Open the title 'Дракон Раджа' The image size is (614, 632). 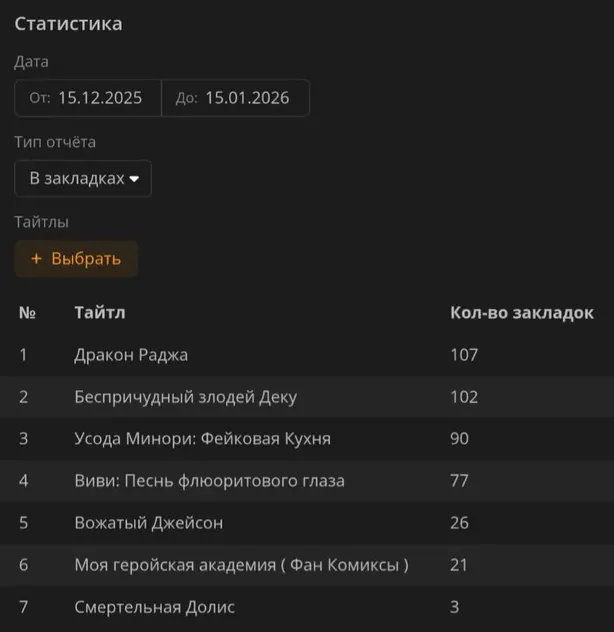pyautogui.click(x=131, y=355)
